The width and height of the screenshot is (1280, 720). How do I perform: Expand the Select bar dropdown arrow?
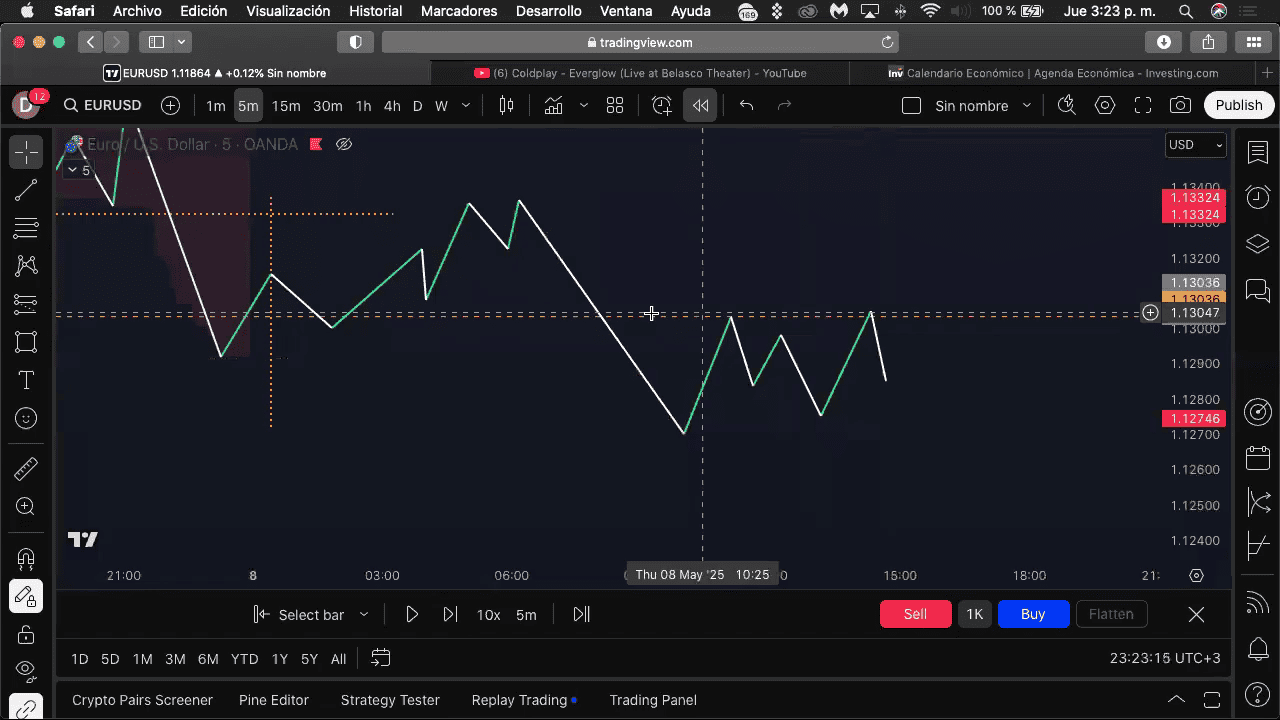pyautogui.click(x=364, y=615)
